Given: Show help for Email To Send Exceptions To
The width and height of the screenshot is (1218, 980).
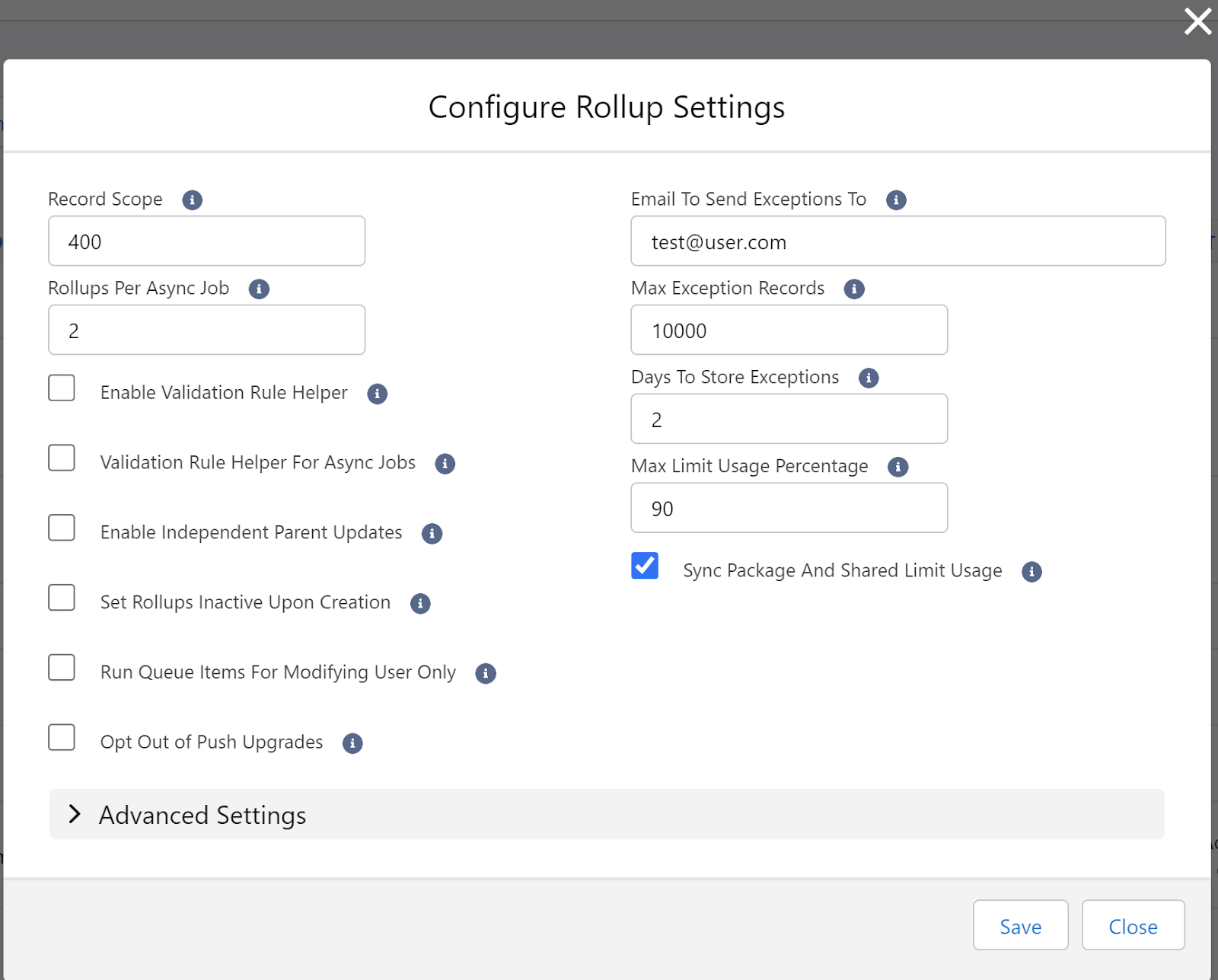Looking at the screenshot, I should [896, 200].
